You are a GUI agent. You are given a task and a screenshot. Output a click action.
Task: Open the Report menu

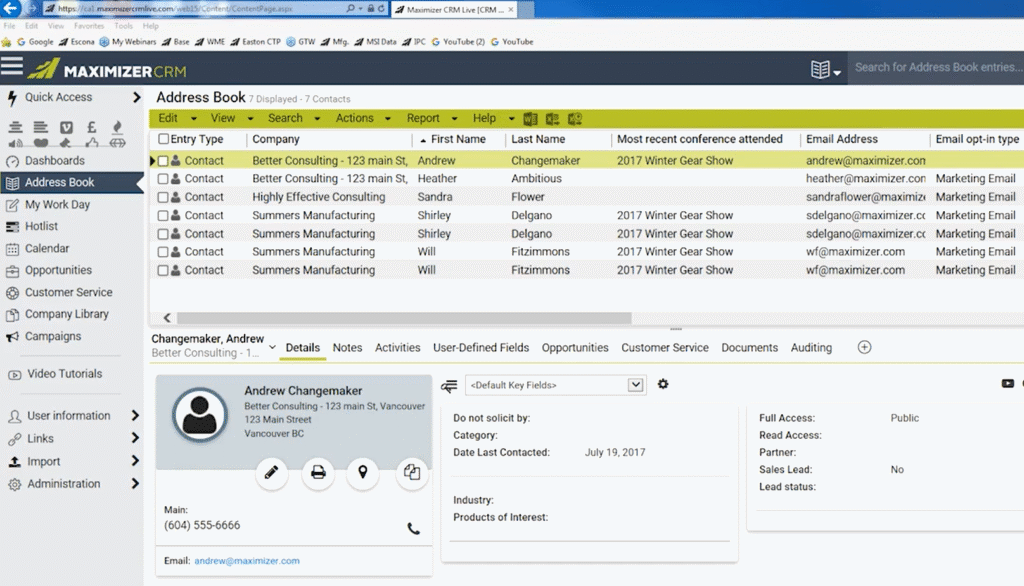423,118
